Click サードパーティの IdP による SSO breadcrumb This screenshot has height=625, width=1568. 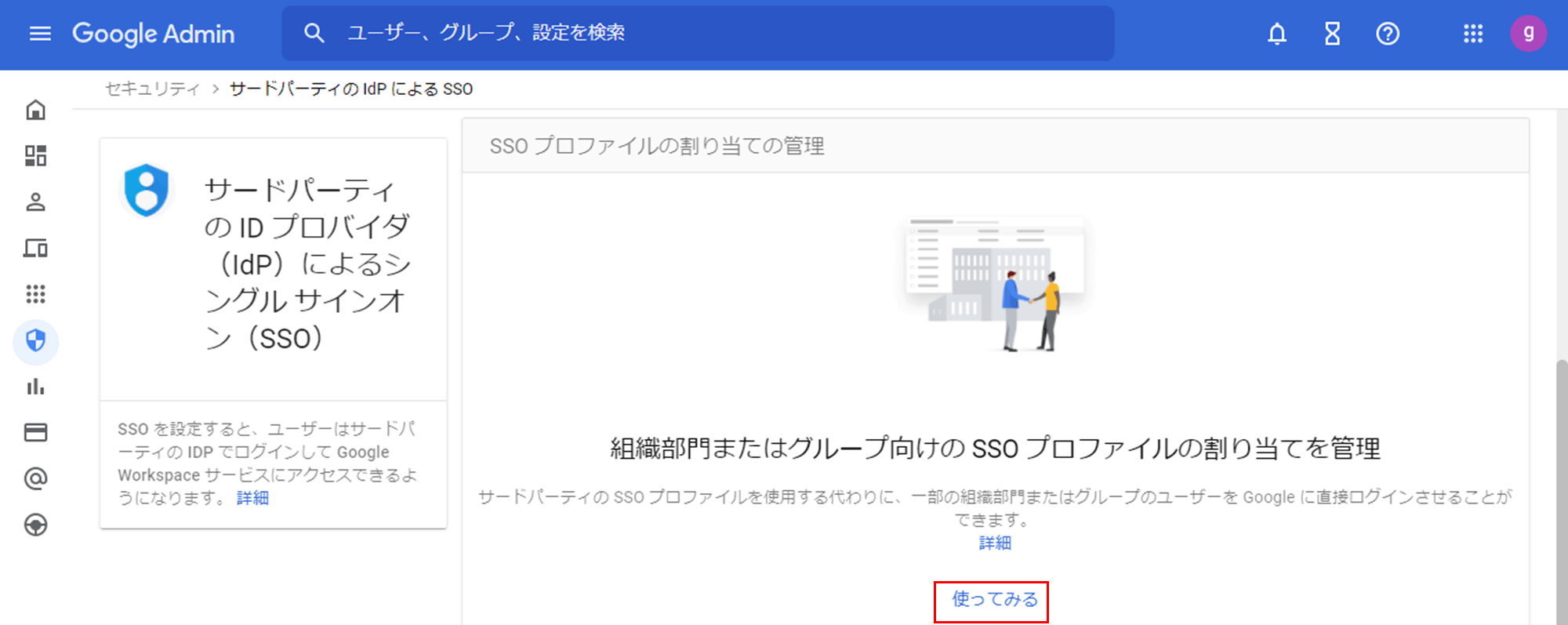351,89
